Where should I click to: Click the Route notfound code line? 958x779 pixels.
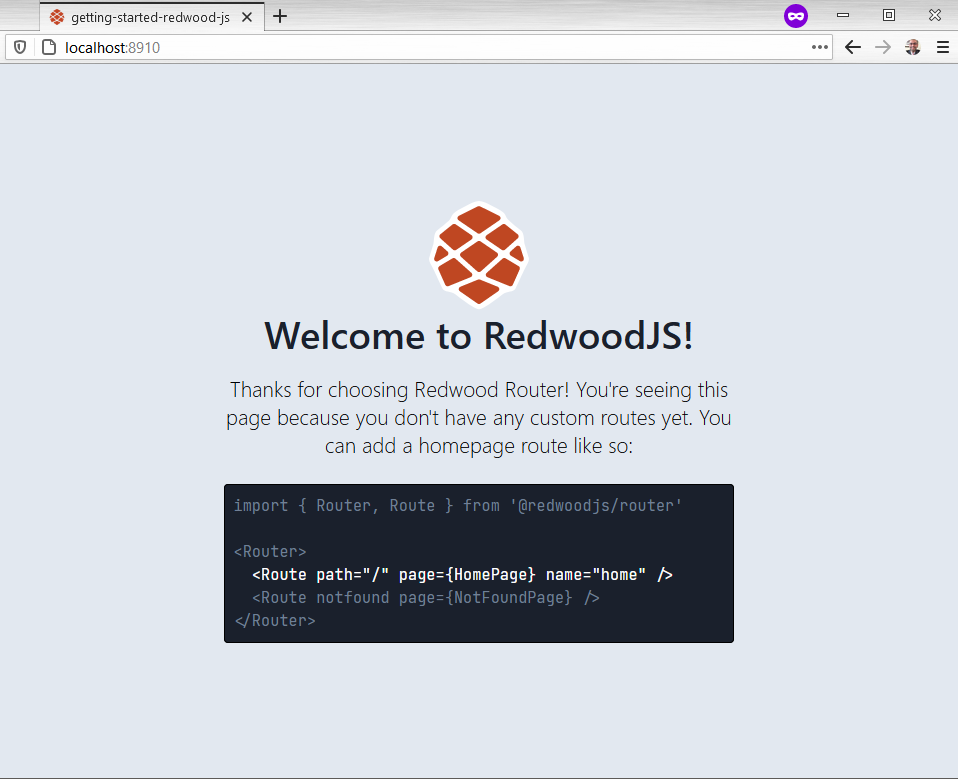425,597
